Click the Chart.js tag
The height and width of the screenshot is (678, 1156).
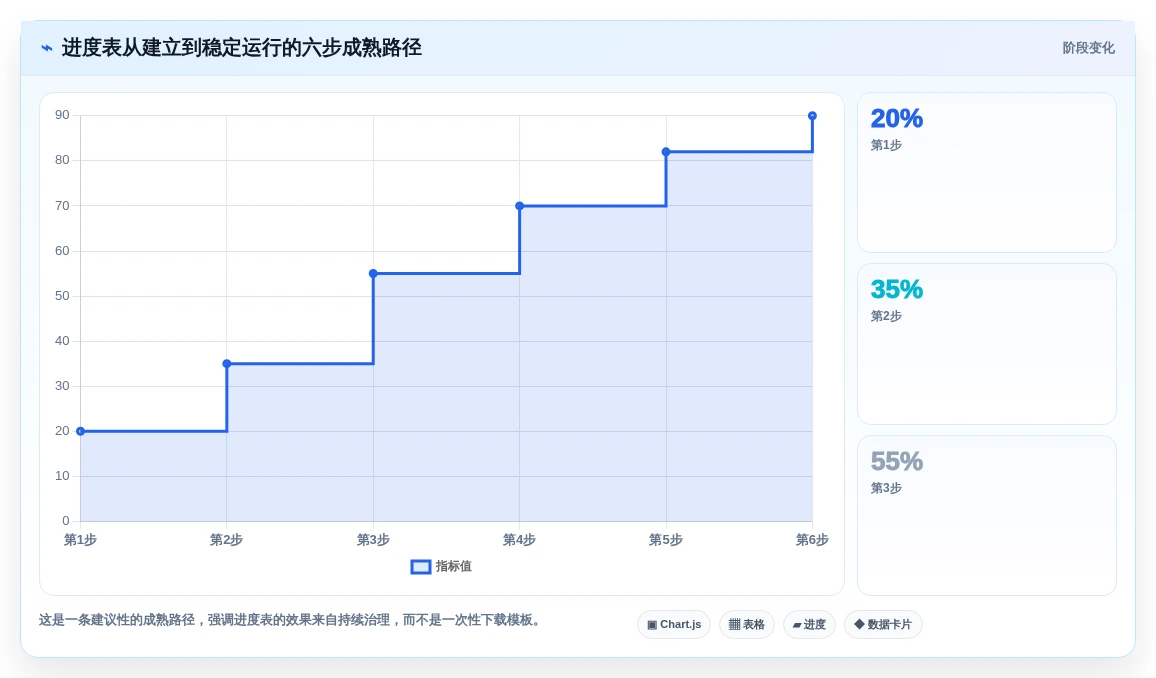(674, 624)
